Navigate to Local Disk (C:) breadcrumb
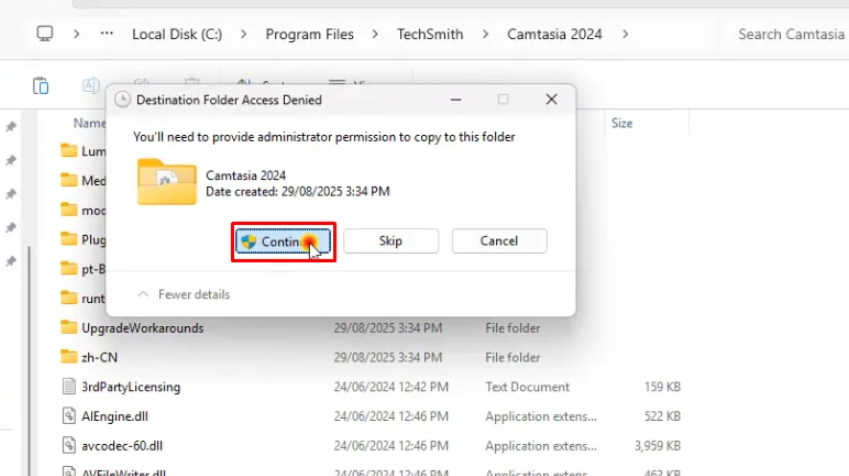The image size is (849, 476). coord(177,34)
